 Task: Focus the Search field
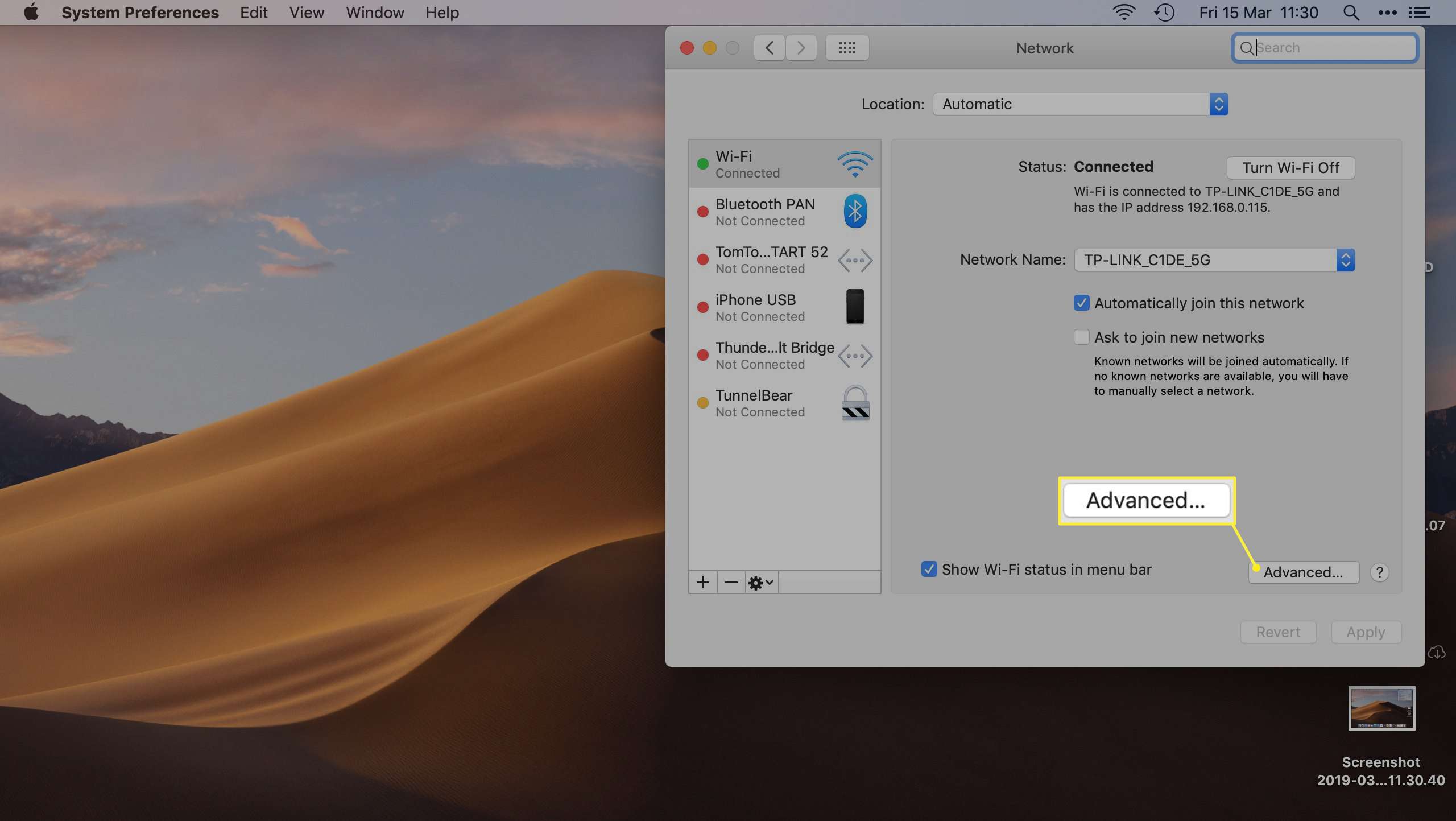[x=1325, y=48]
